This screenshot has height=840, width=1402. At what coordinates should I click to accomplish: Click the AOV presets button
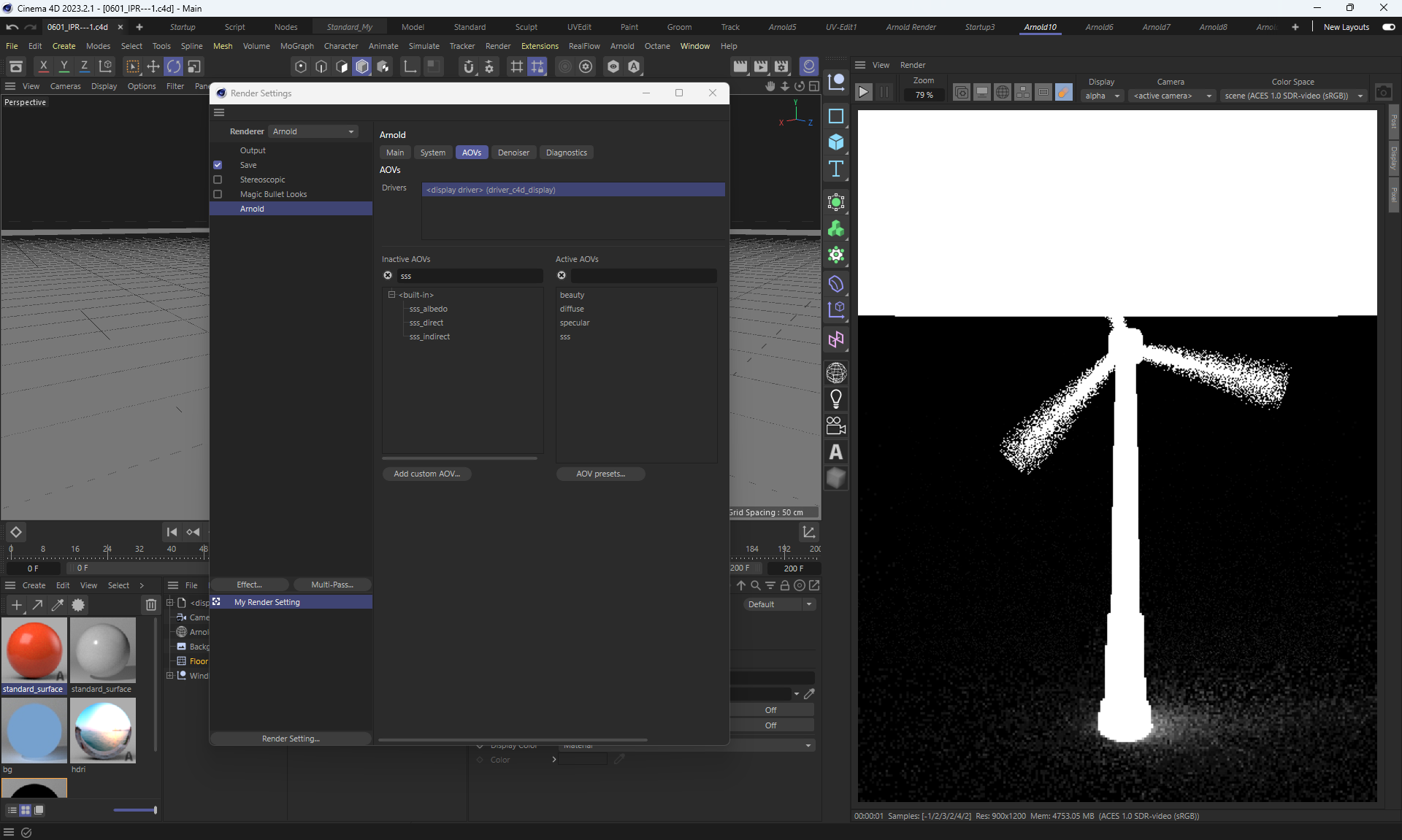pos(600,474)
